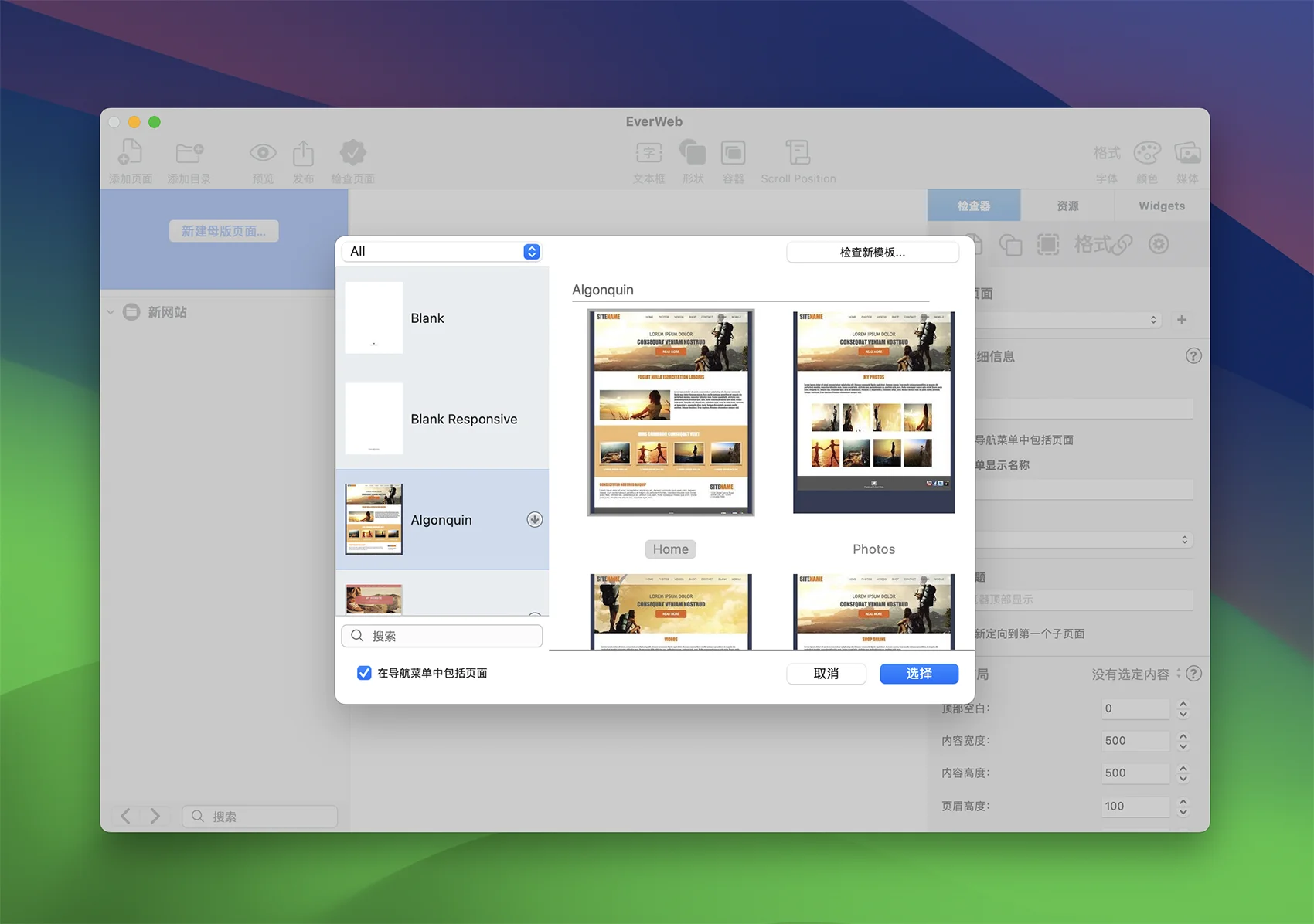1314x924 pixels.
Task: Open the inspector dropdown below 单显示名称
Action: (1083, 539)
